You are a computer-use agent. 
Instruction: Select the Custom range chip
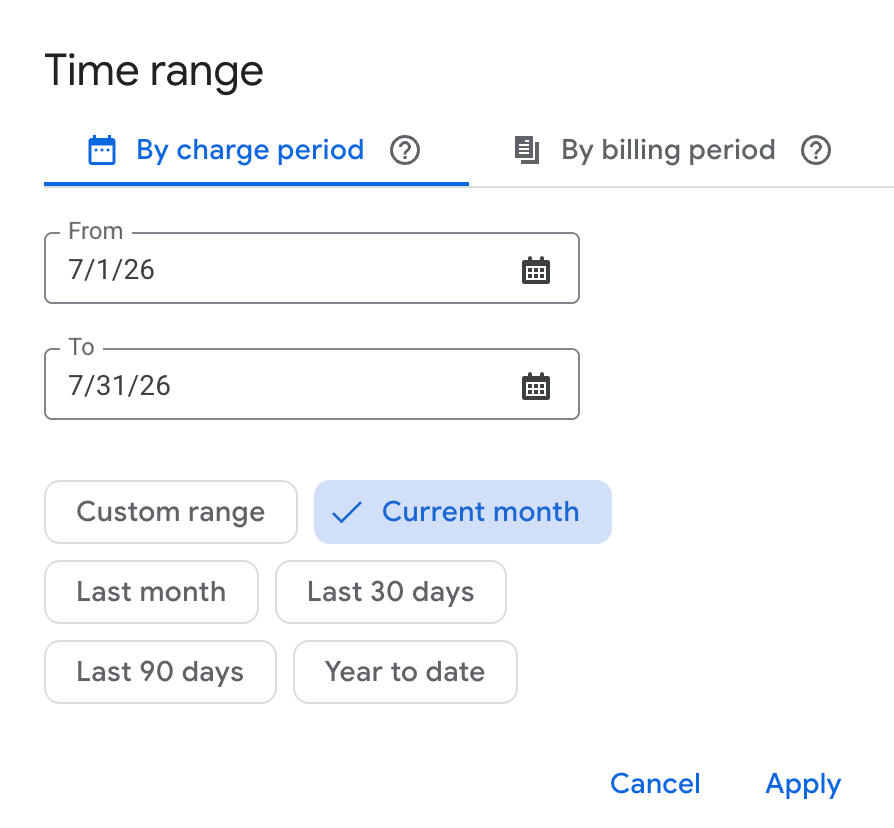point(170,512)
